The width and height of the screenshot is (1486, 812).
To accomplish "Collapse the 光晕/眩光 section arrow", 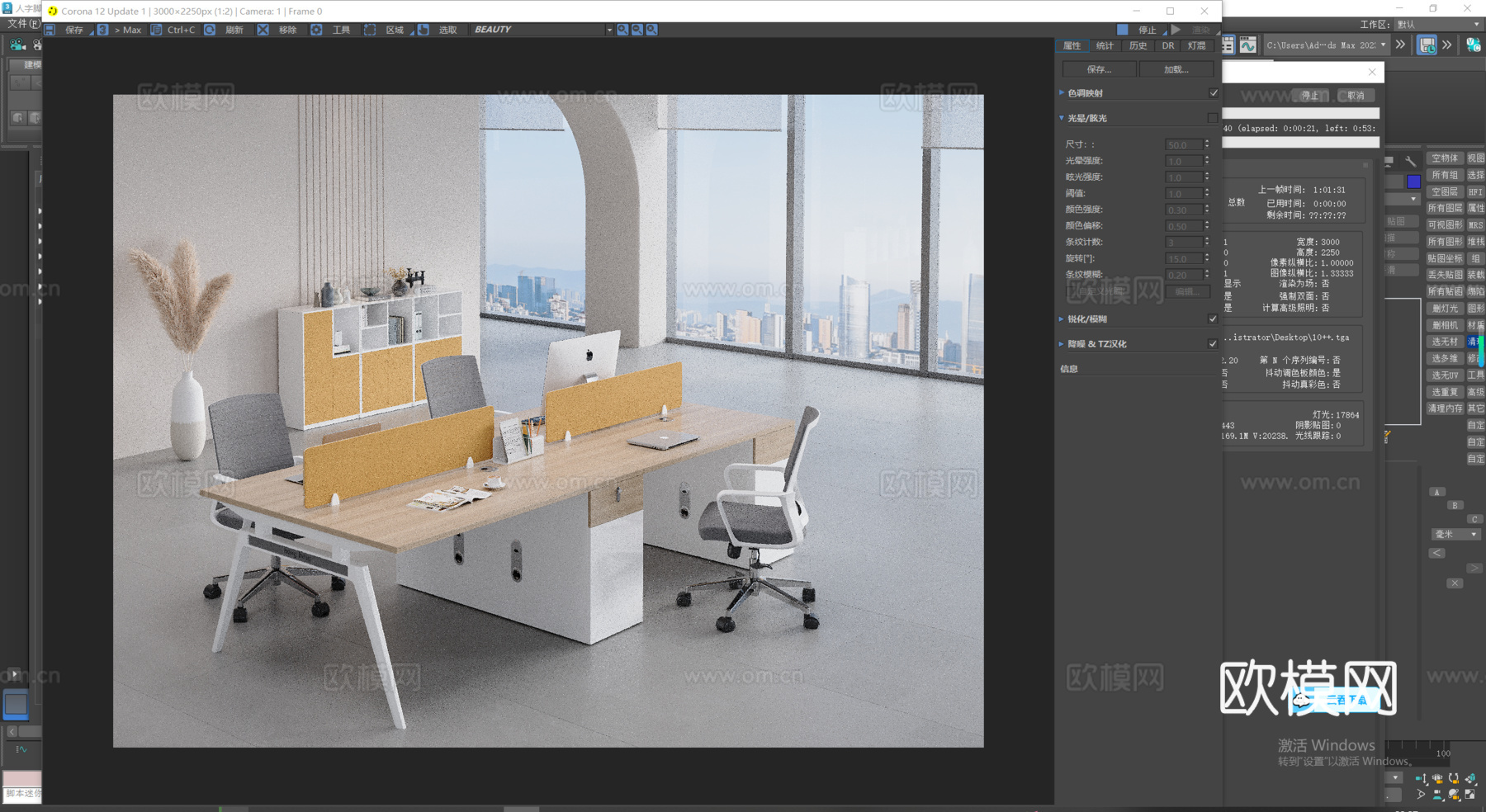I will click(1062, 118).
